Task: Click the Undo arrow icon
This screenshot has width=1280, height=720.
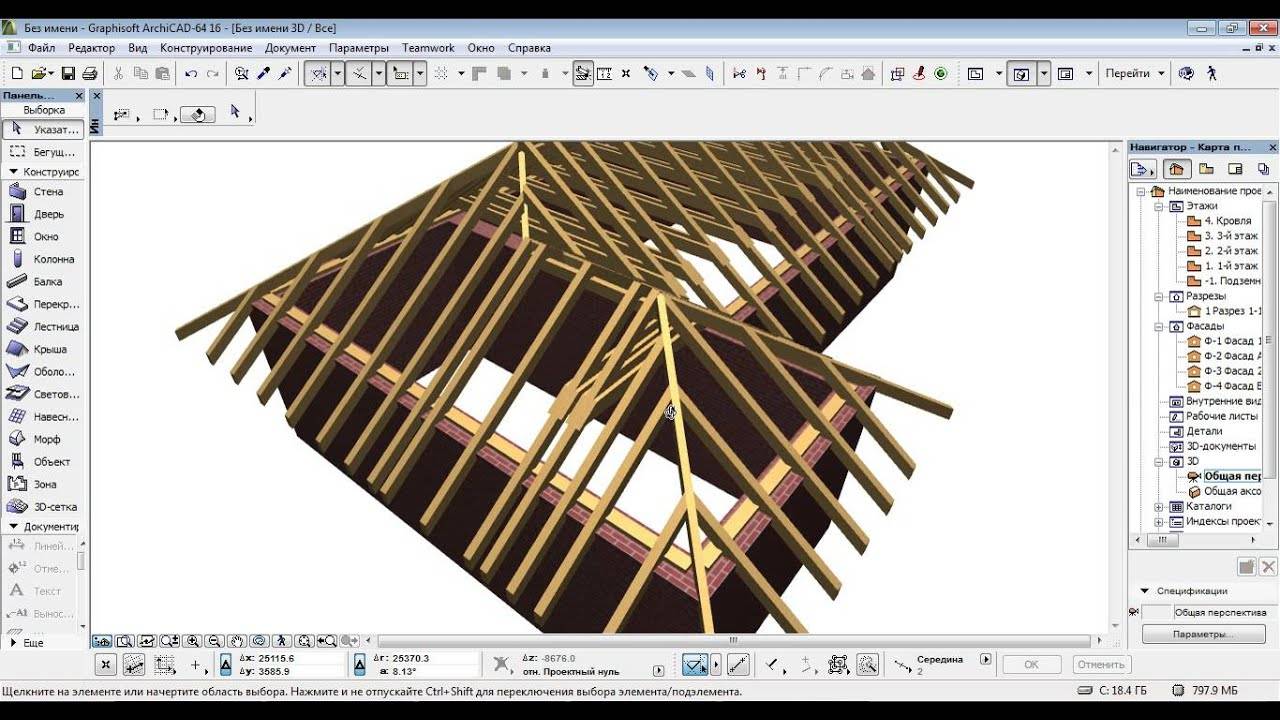Action: [x=191, y=73]
